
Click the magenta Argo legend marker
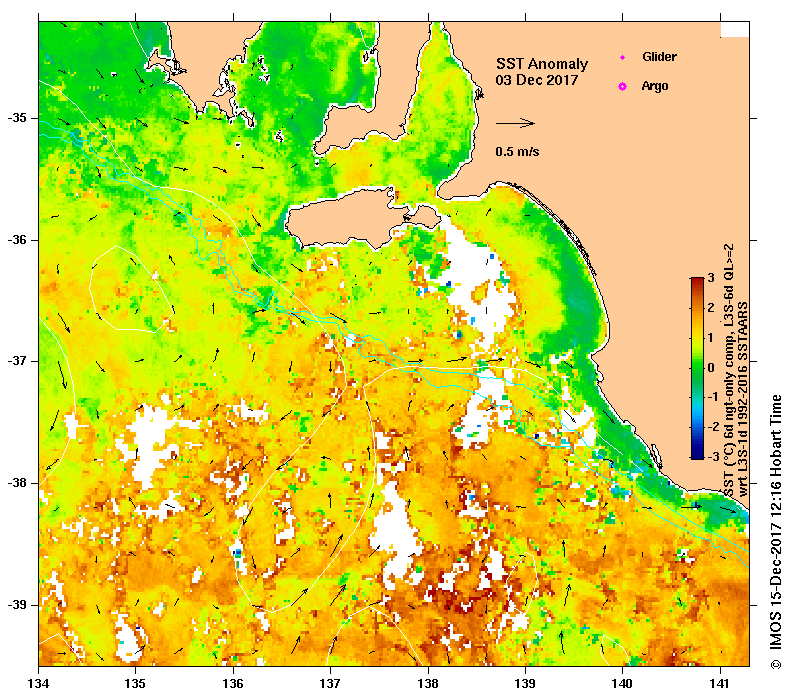(x=623, y=87)
